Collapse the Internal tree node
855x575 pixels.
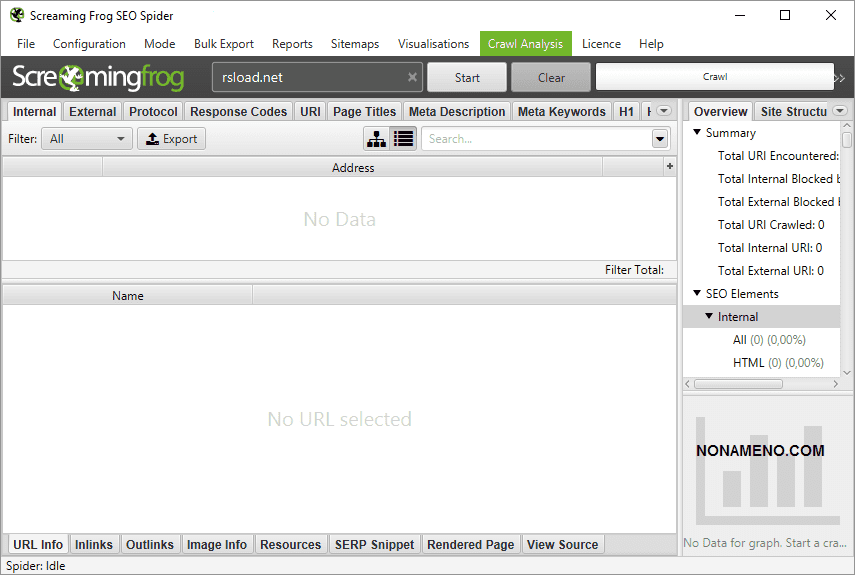tap(709, 317)
